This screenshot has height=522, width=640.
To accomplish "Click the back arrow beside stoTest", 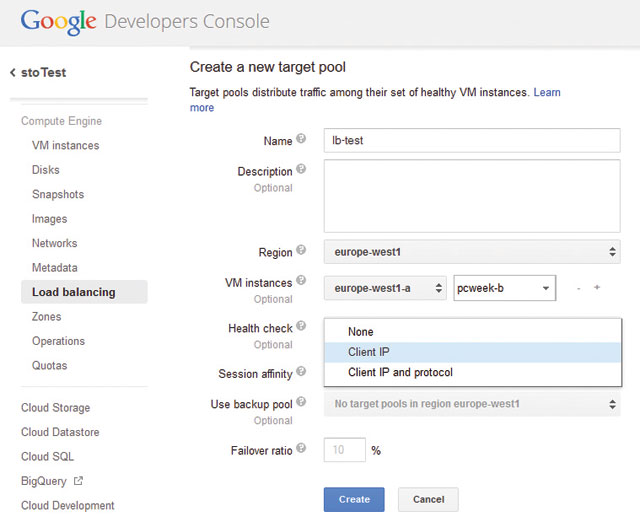I will click(13, 73).
